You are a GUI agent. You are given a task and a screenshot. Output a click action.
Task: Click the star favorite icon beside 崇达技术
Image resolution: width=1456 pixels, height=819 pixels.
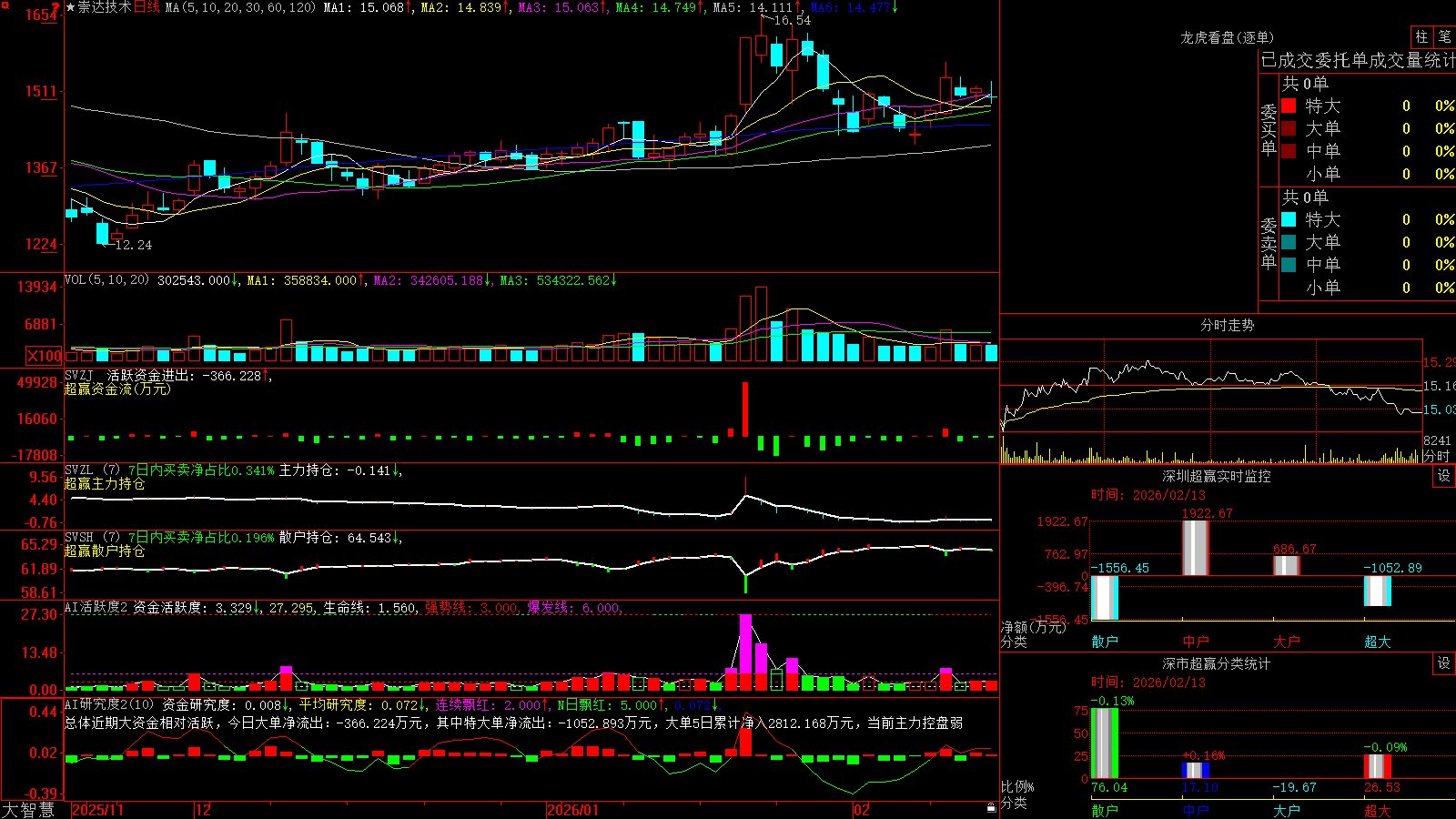tap(71, 7)
